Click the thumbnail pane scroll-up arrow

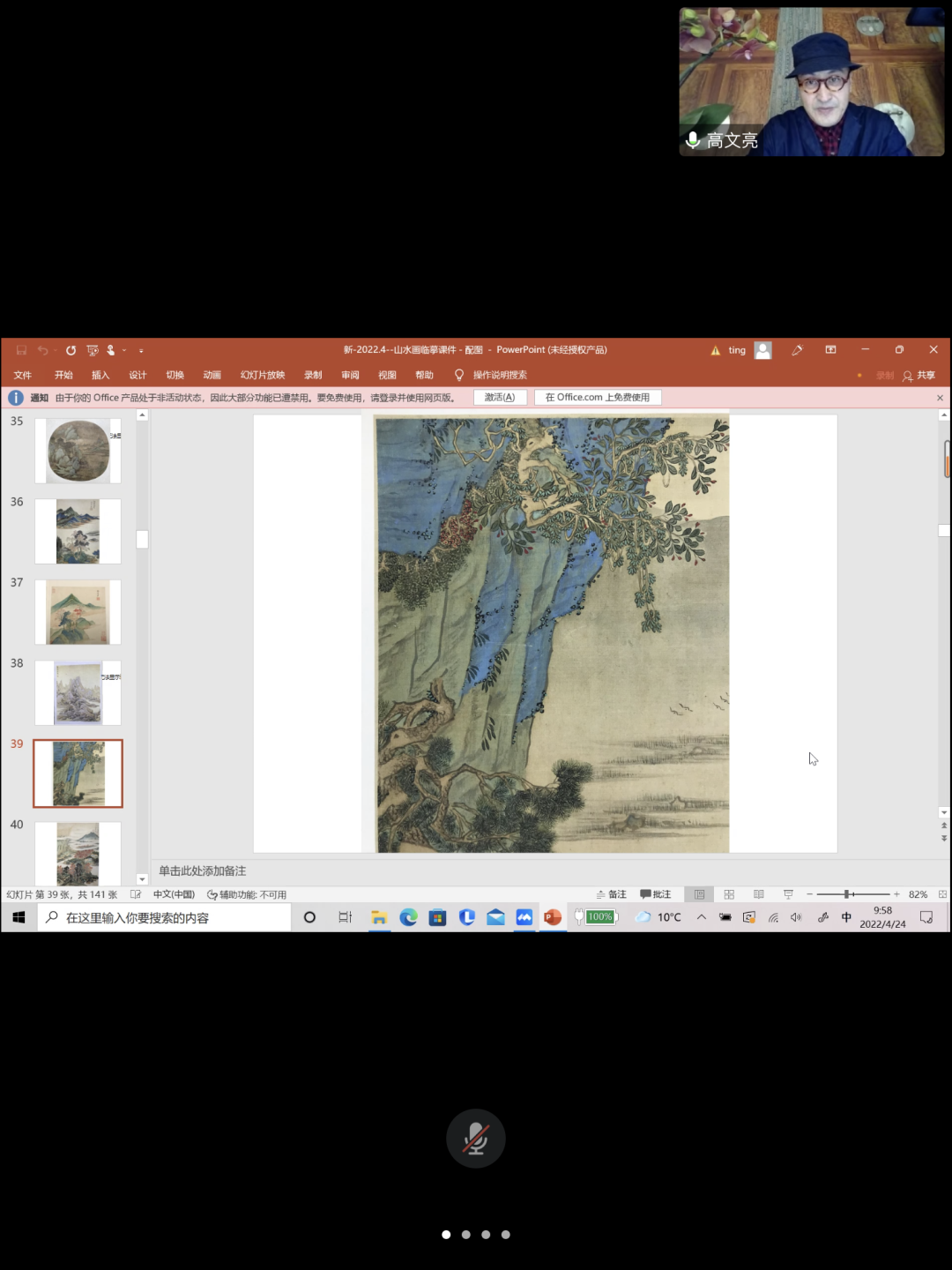pyautogui.click(x=142, y=415)
